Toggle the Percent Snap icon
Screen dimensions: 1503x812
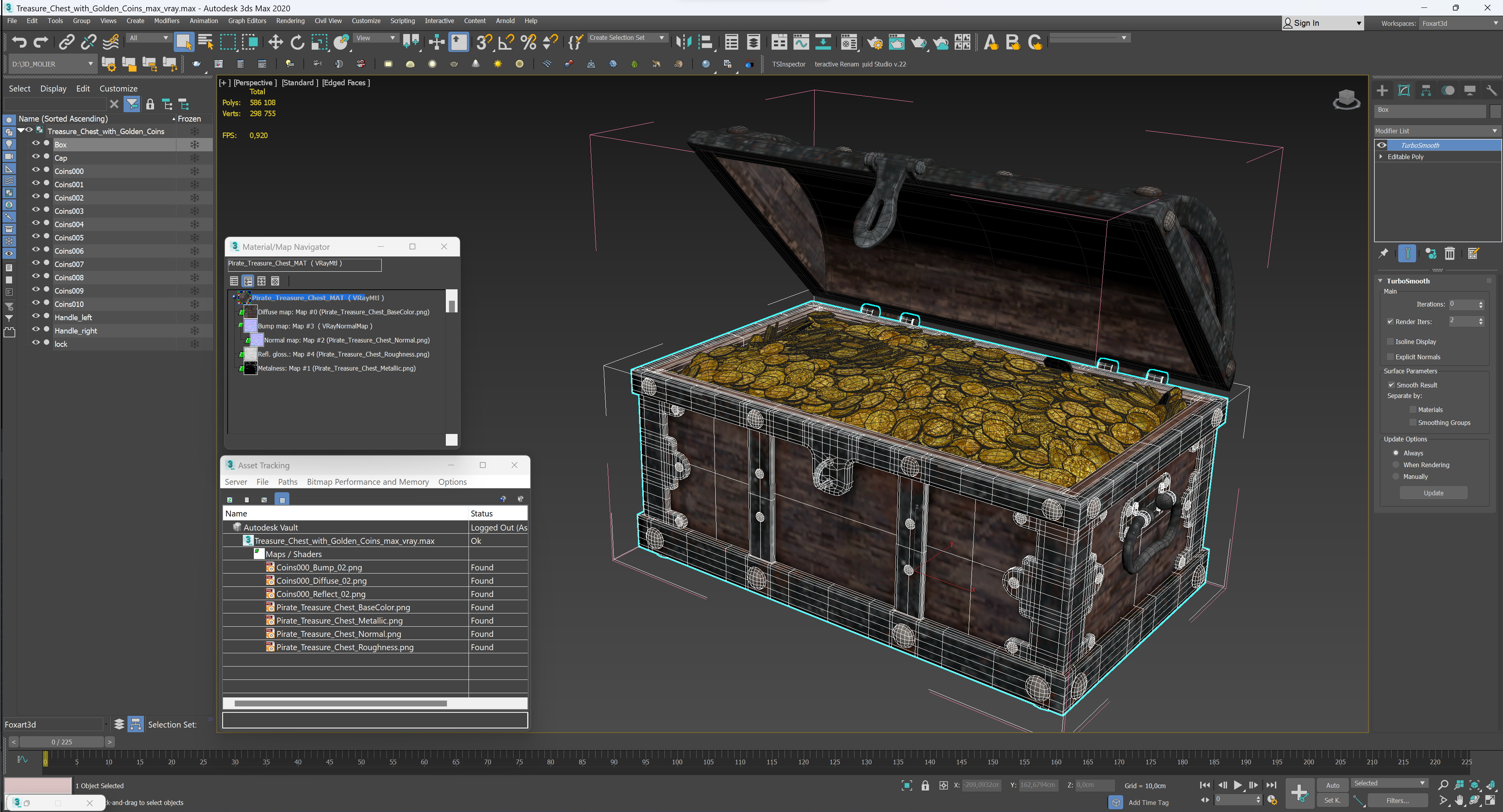click(x=528, y=42)
